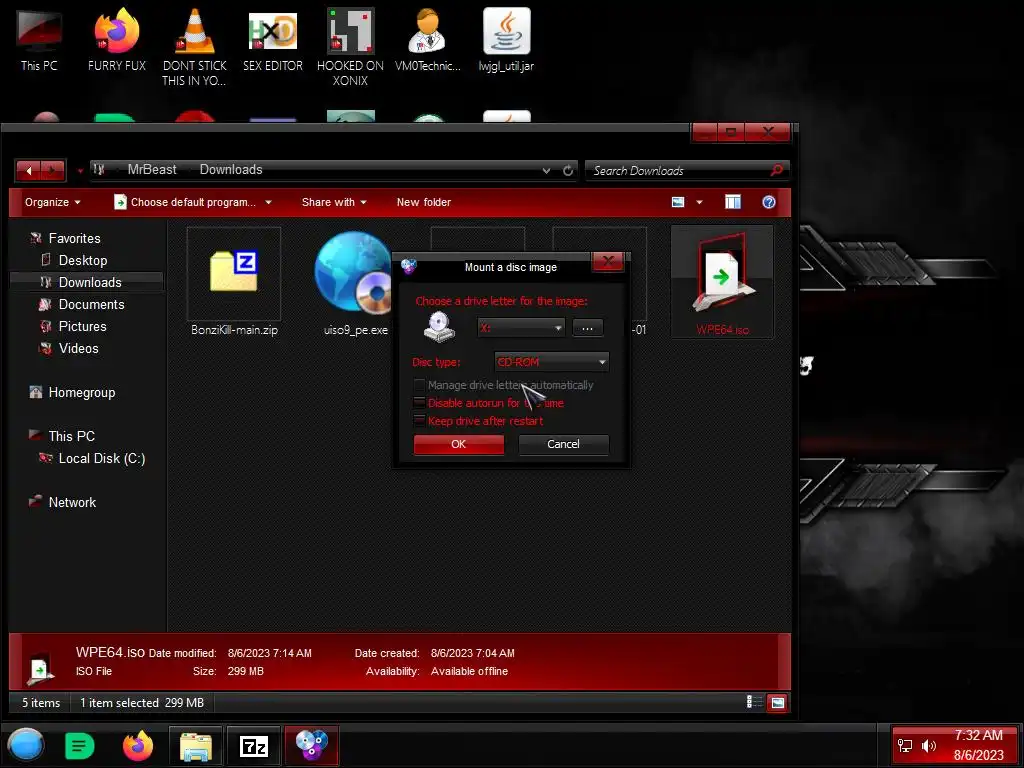The width and height of the screenshot is (1024, 768).
Task: Select Desktop in the navigation pane
Action: (82, 261)
